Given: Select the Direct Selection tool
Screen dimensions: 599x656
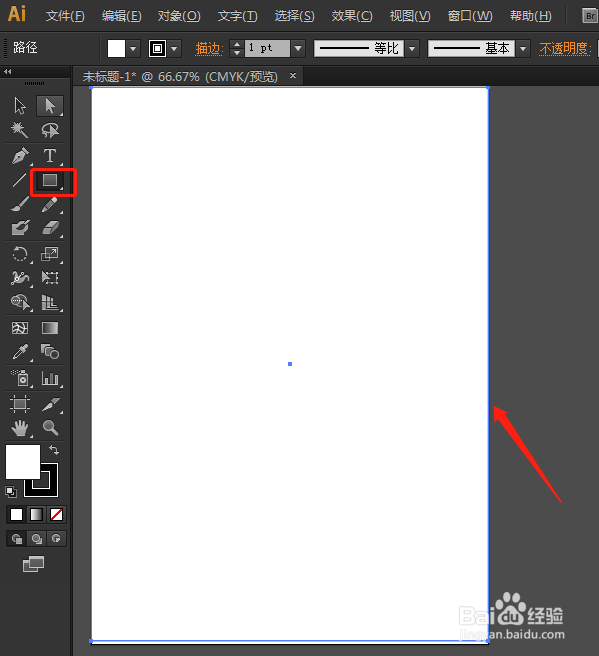Looking at the screenshot, I should click(x=50, y=106).
